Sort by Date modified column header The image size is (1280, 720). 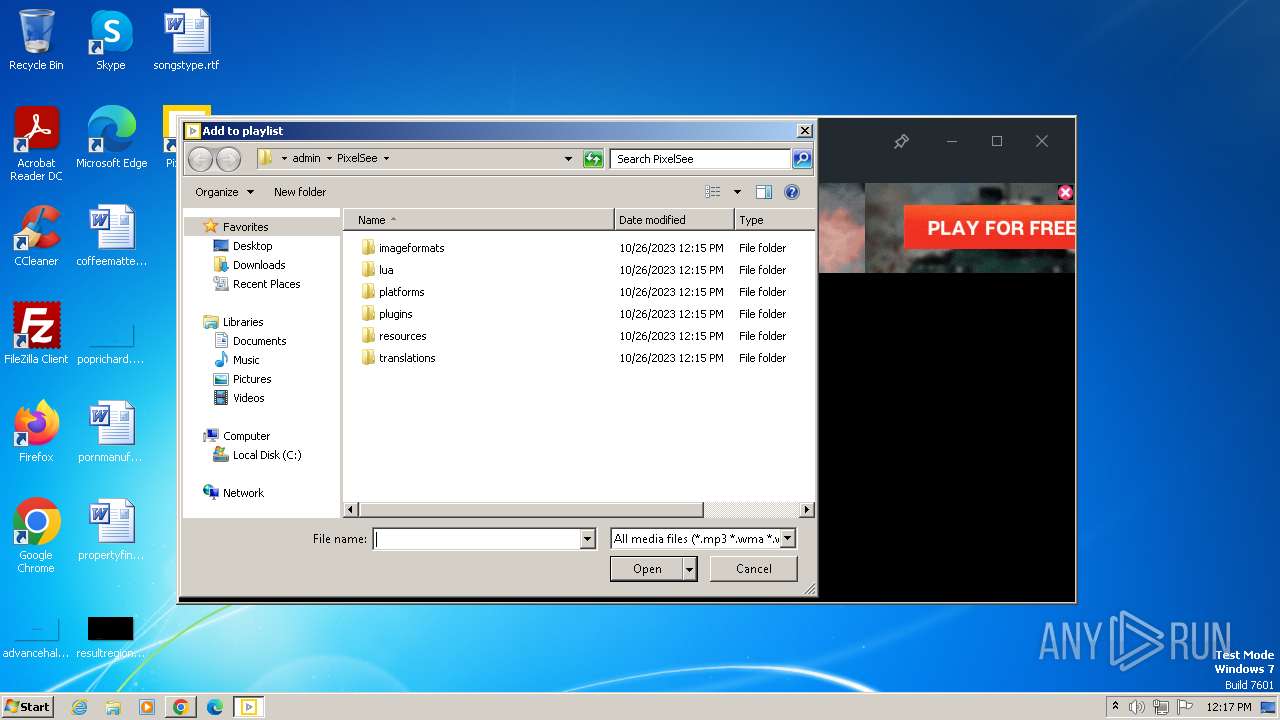pos(674,220)
